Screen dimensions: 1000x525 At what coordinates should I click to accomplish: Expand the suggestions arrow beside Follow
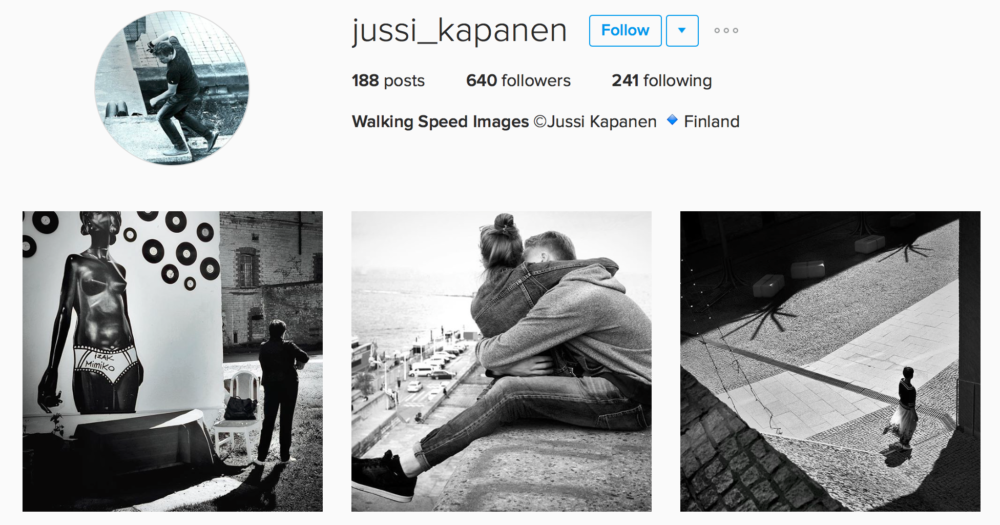coord(682,31)
